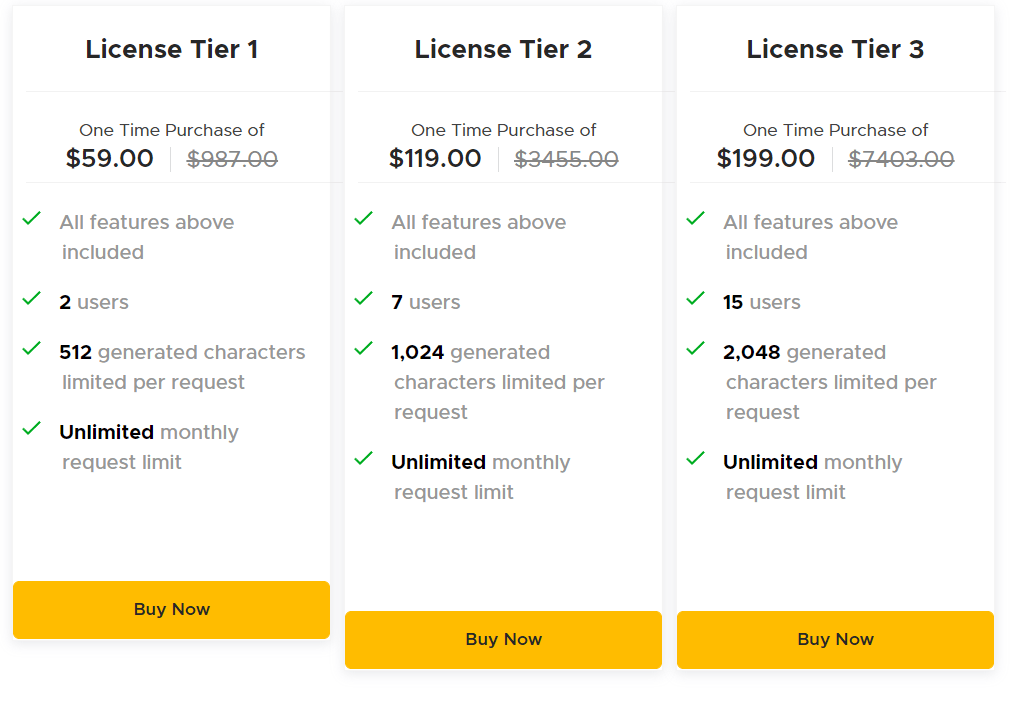Click the checkmark next to '1,024 generated characters'
This screenshot has width=1025, height=711.
pyautogui.click(x=364, y=348)
